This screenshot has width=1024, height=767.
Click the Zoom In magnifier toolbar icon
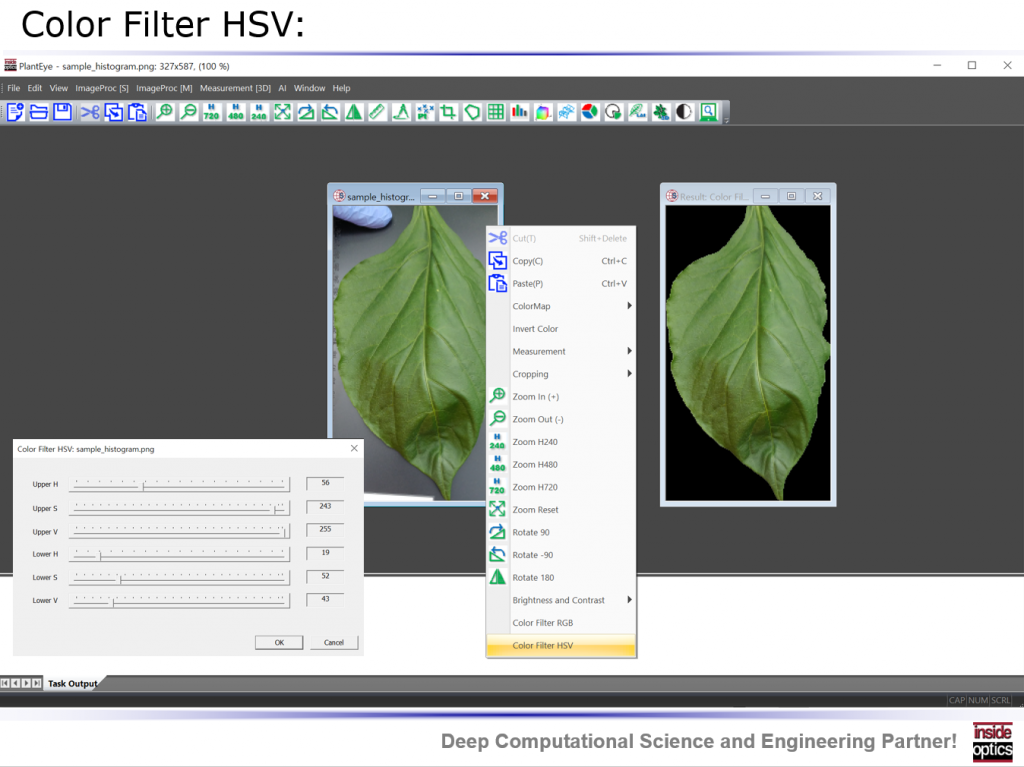[164, 112]
